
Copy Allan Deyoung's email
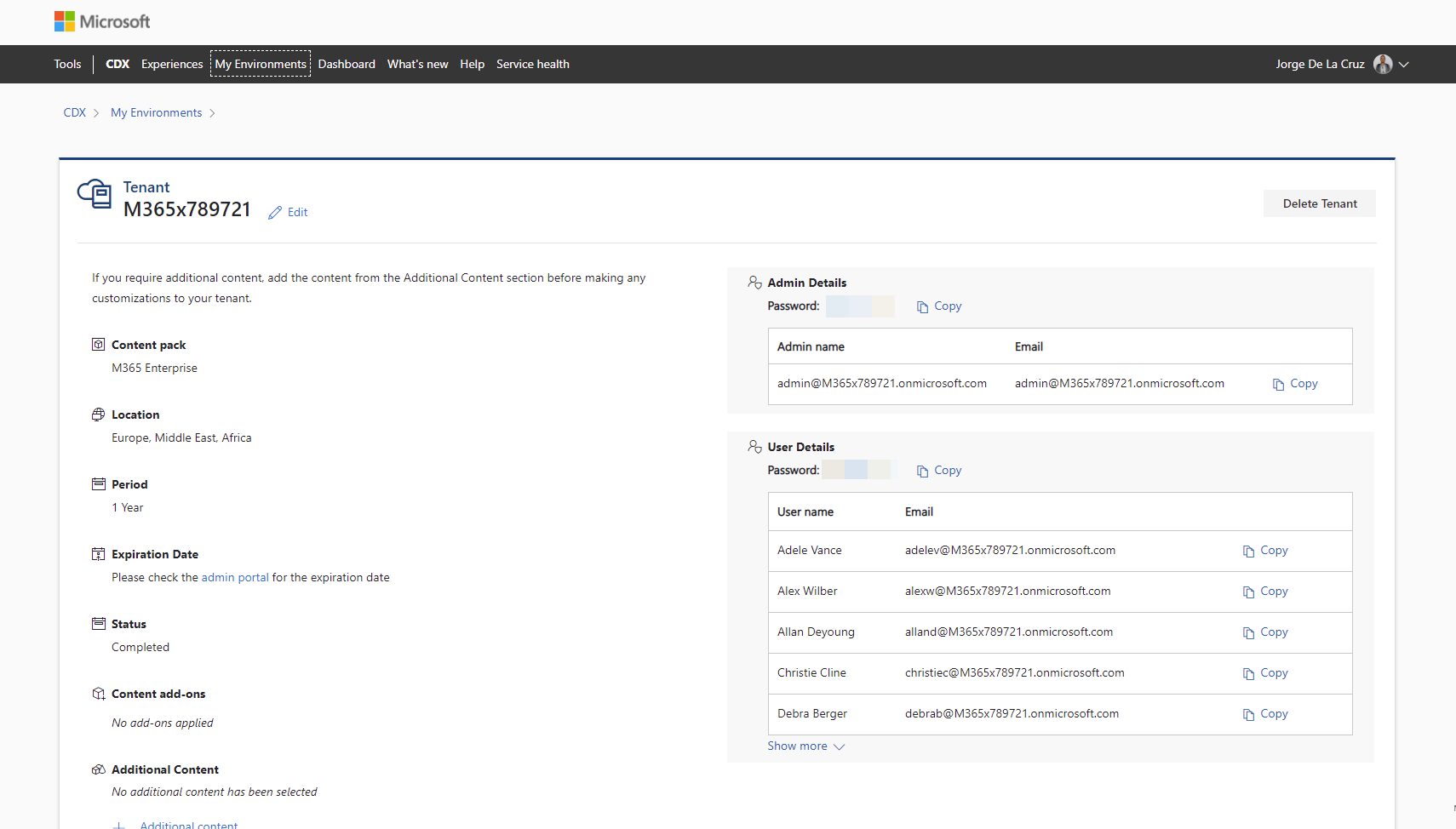(1265, 632)
